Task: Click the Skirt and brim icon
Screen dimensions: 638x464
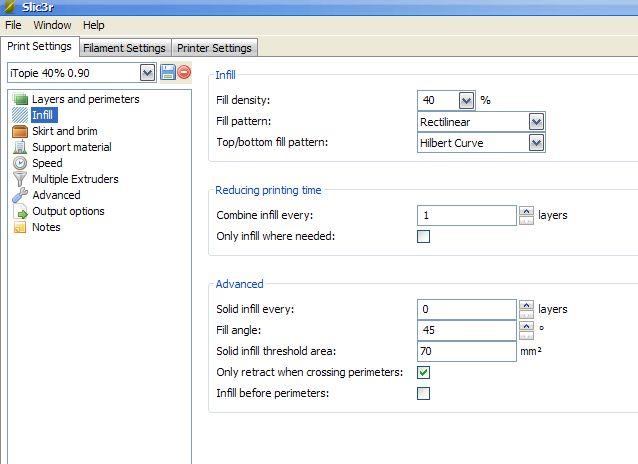Action: [x=20, y=131]
